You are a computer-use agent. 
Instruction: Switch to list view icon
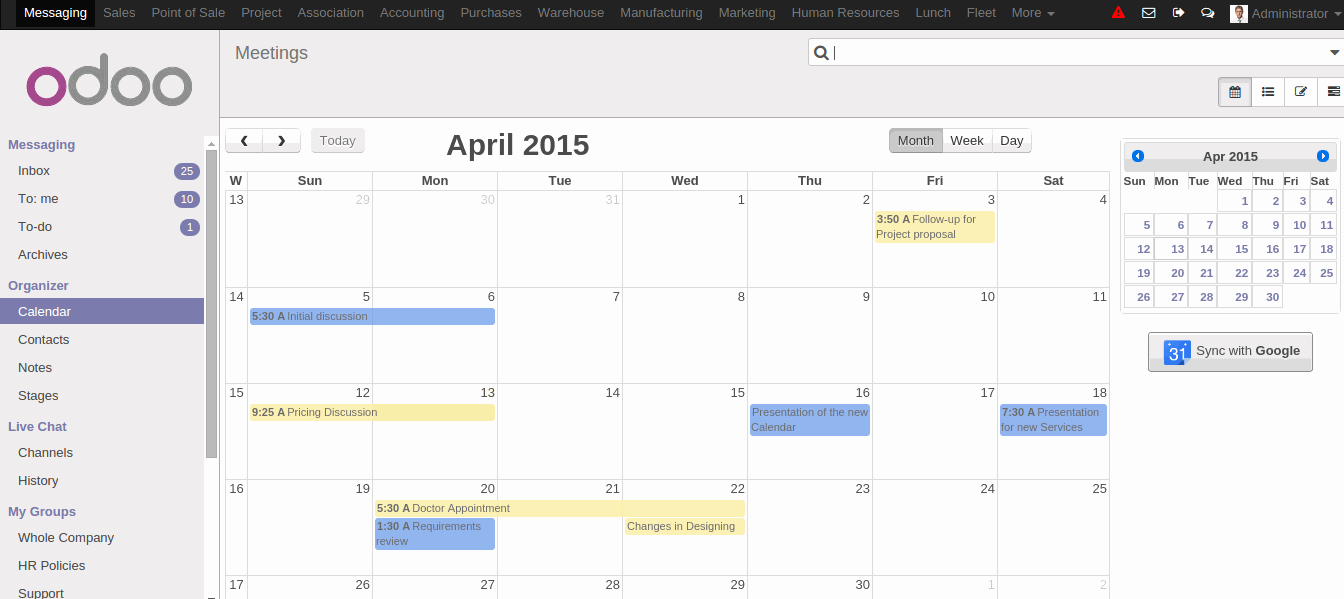1268,92
